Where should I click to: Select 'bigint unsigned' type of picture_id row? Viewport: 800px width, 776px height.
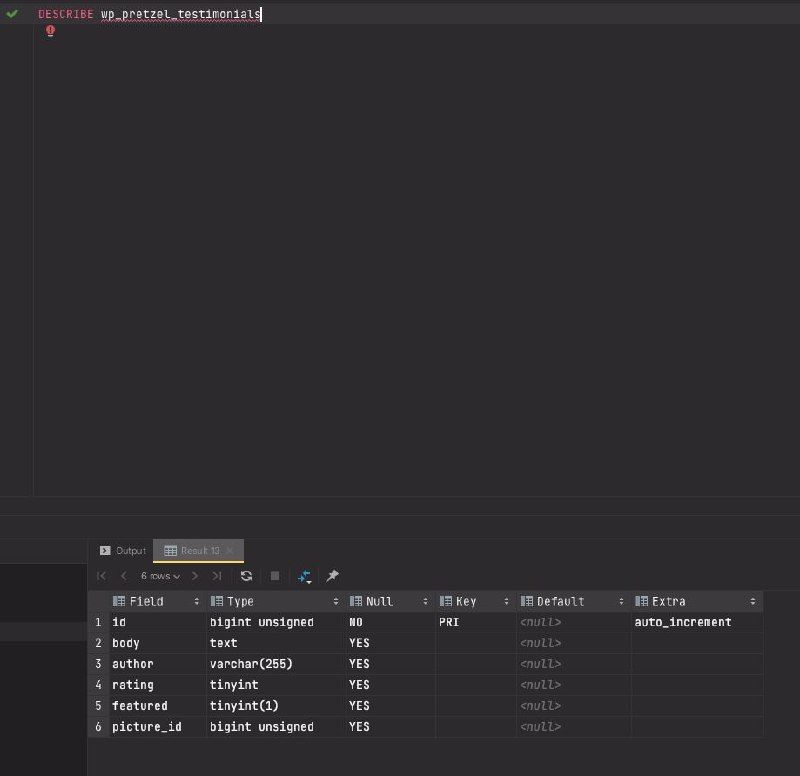point(276,727)
